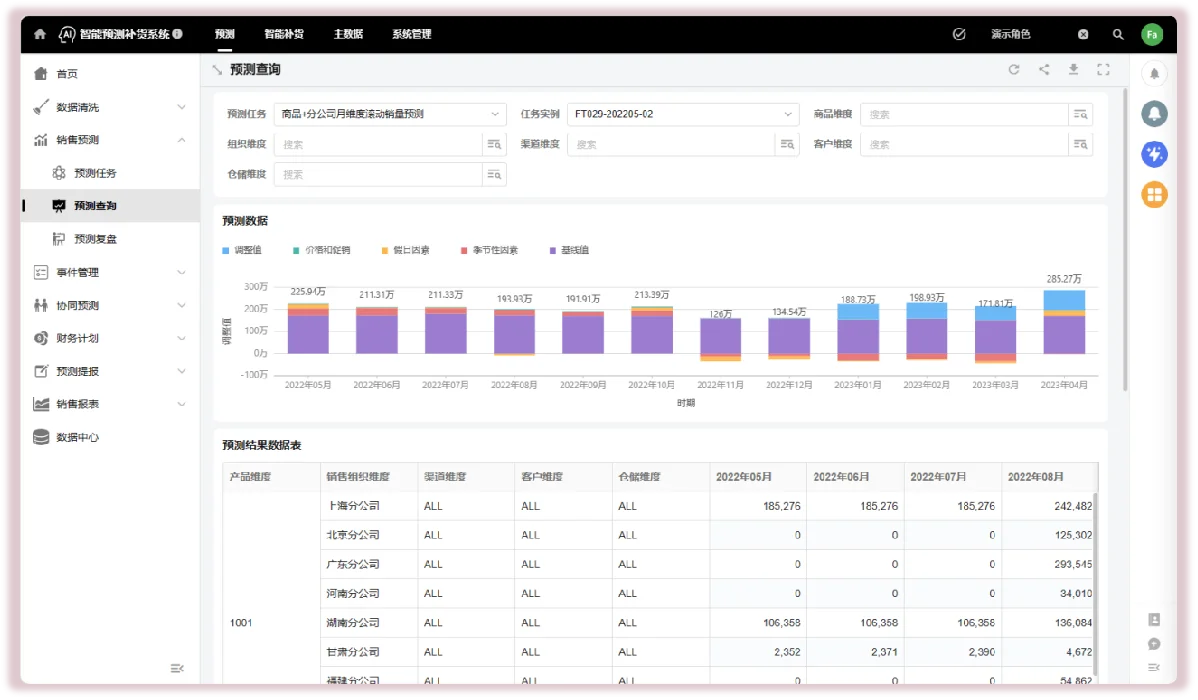The image size is (1198, 700).
Task: Open advanced search for 商品维度 field
Action: (x=1081, y=114)
